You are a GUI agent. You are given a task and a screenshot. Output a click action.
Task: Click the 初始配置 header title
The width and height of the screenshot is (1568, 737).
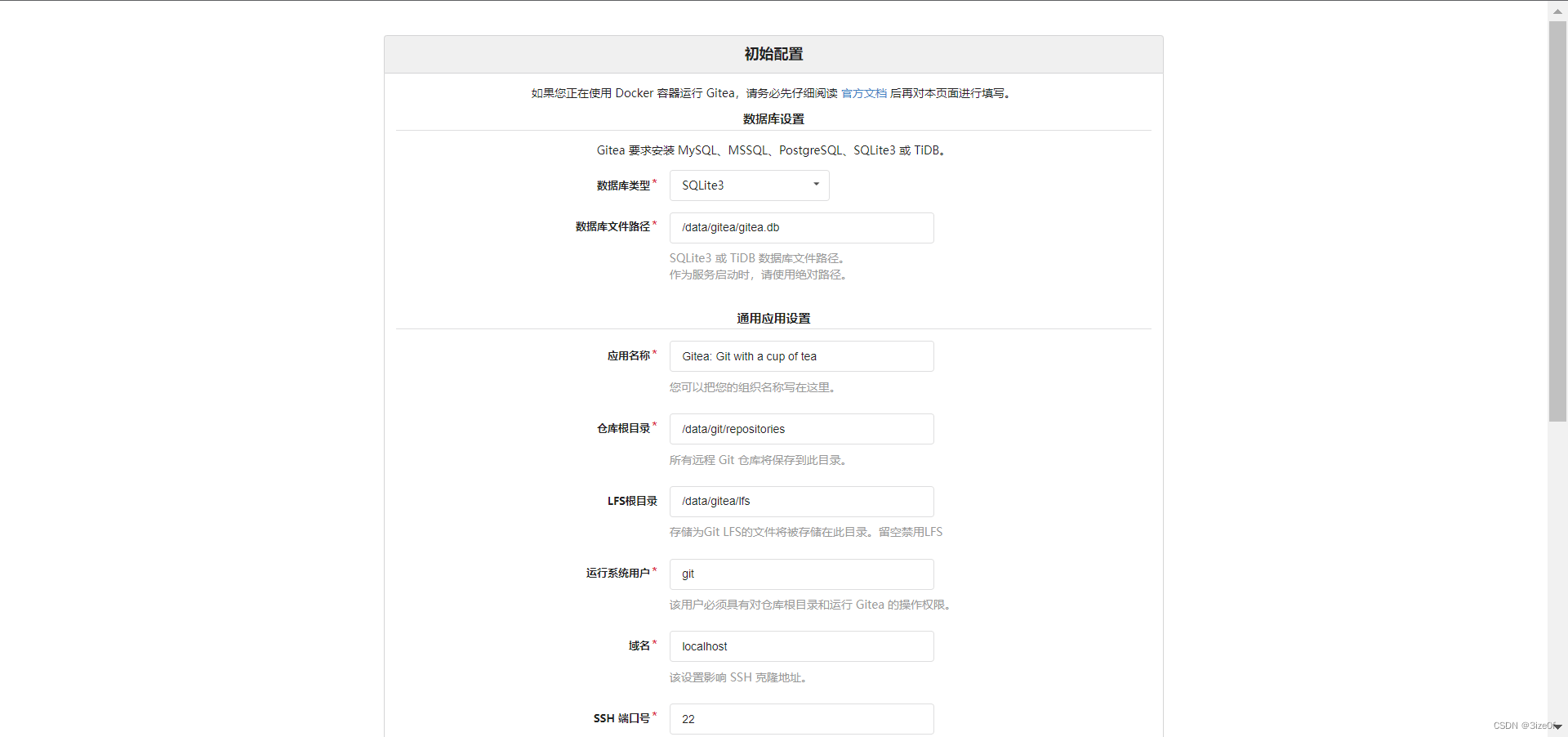(x=773, y=54)
